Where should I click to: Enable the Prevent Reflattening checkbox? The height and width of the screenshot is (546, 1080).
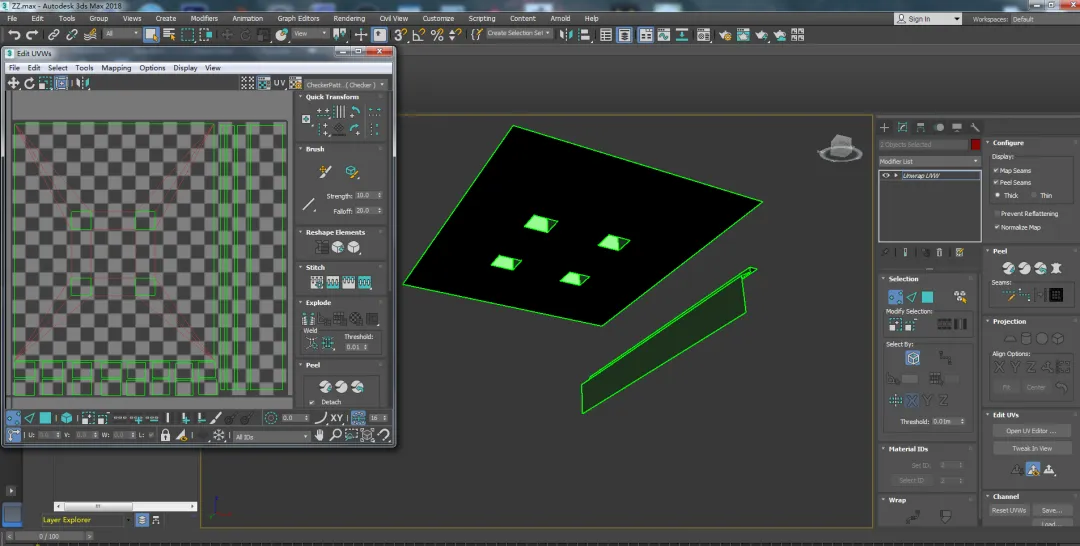click(x=996, y=214)
